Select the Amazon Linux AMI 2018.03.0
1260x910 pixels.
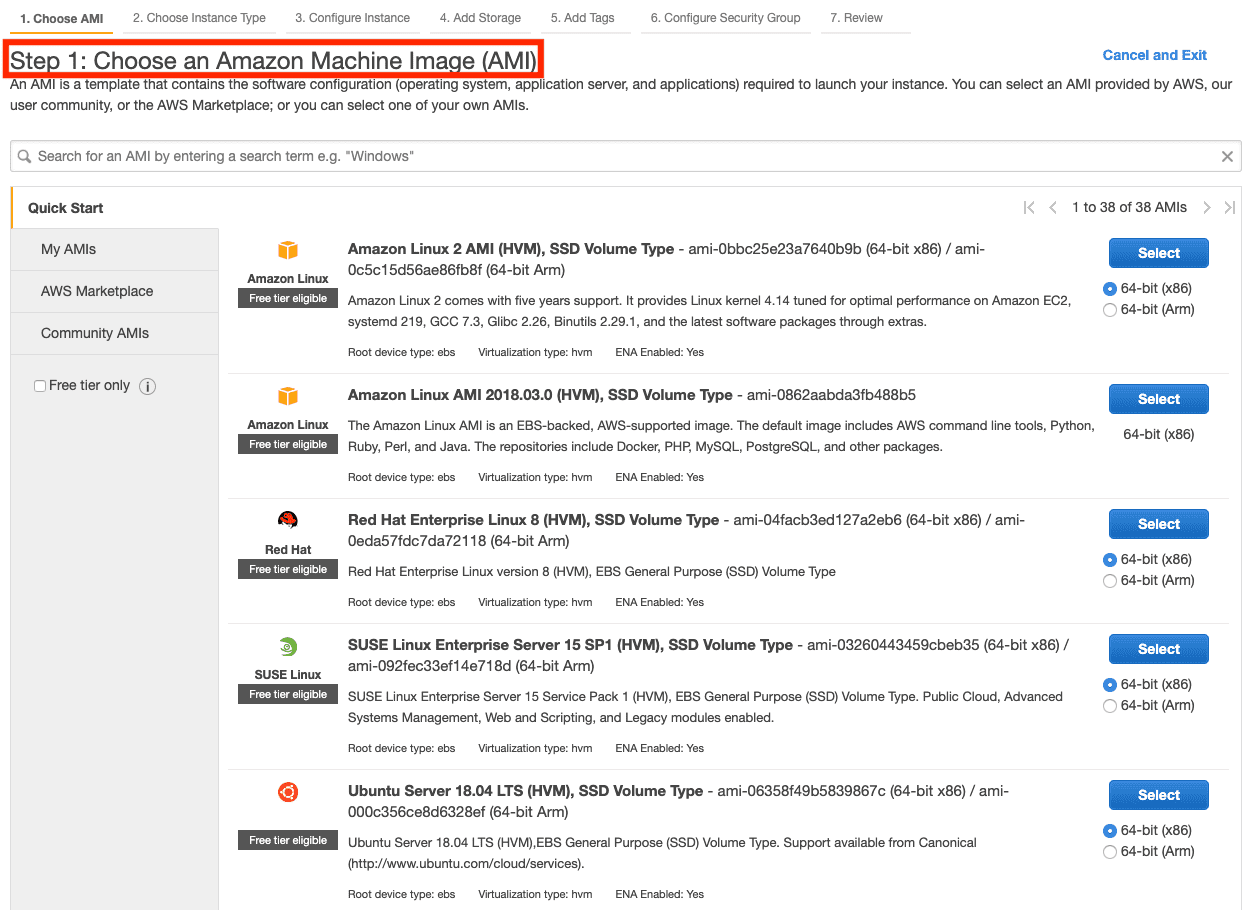(x=1158, y=399)
